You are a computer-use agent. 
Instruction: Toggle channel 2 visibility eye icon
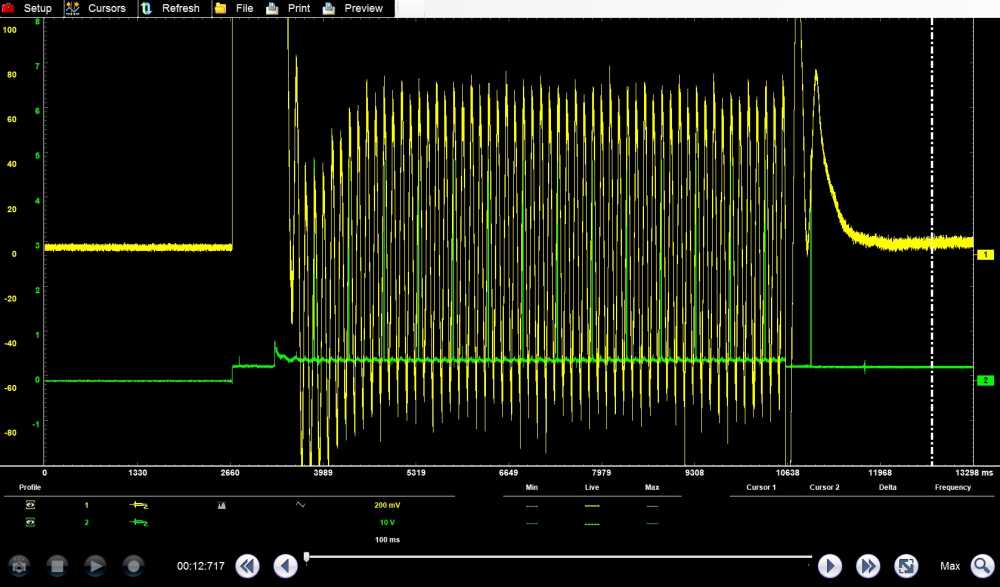(30, 523)
